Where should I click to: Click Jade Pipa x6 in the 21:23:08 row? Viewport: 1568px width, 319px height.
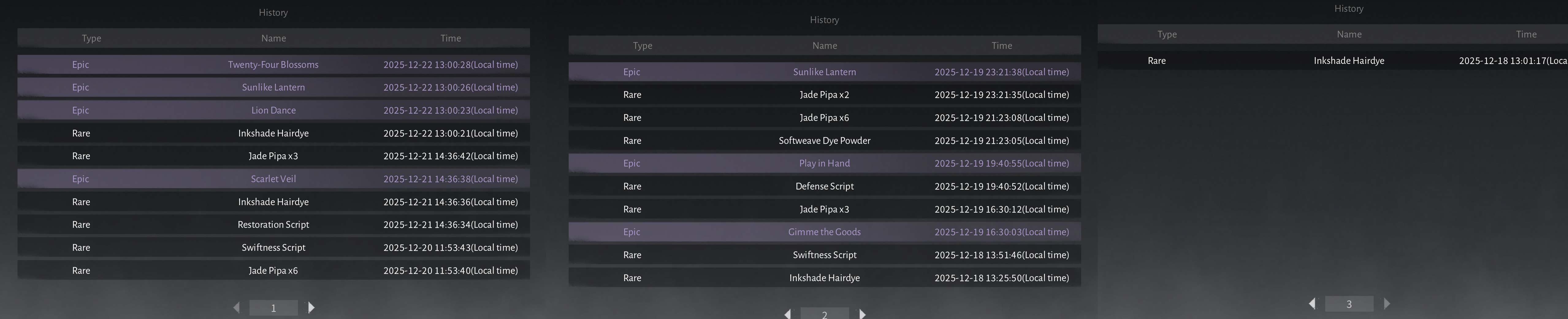(825, 117)
